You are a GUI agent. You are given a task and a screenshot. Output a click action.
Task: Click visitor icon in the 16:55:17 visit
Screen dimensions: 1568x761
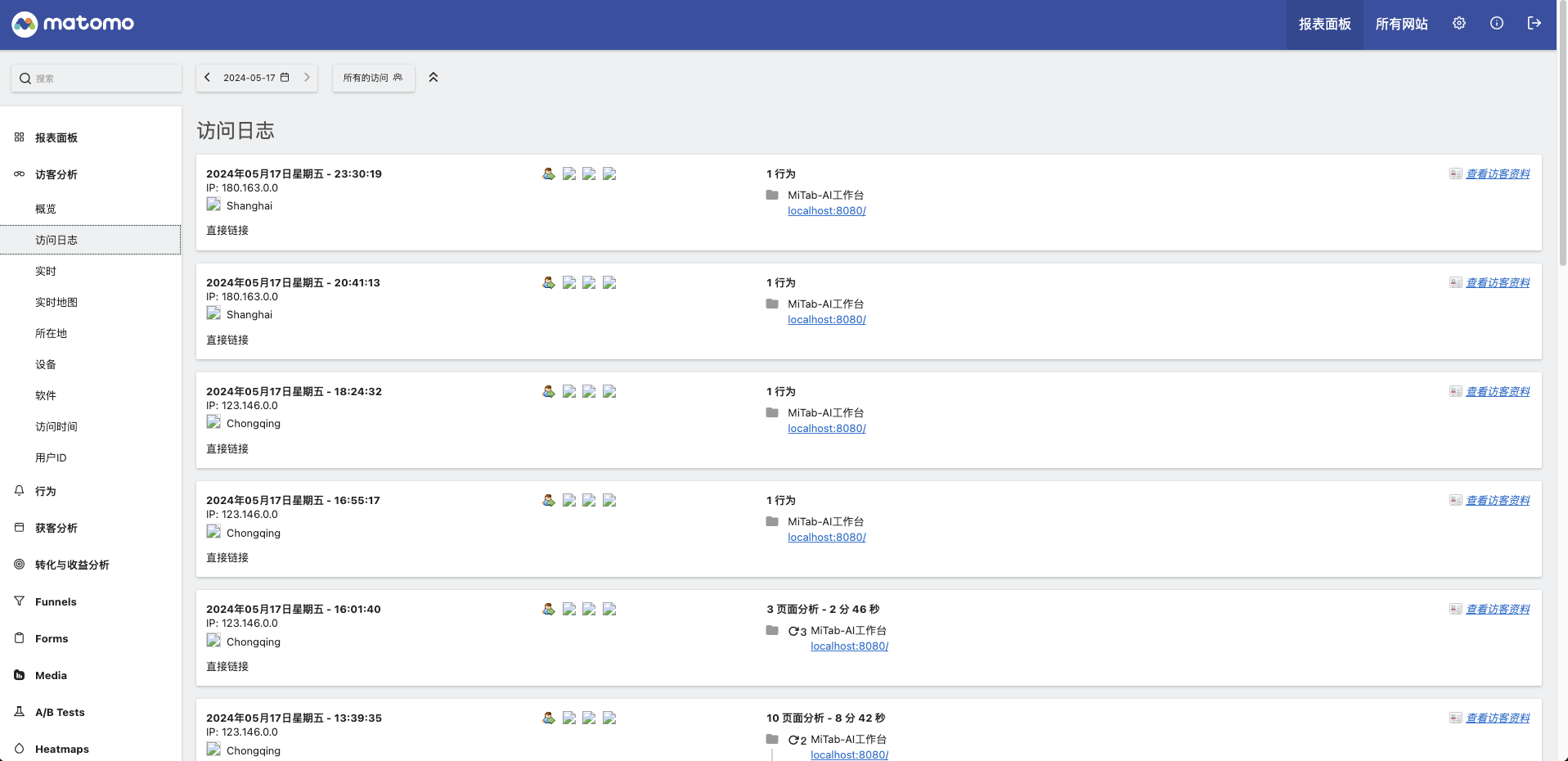click(x=549, y=500)
